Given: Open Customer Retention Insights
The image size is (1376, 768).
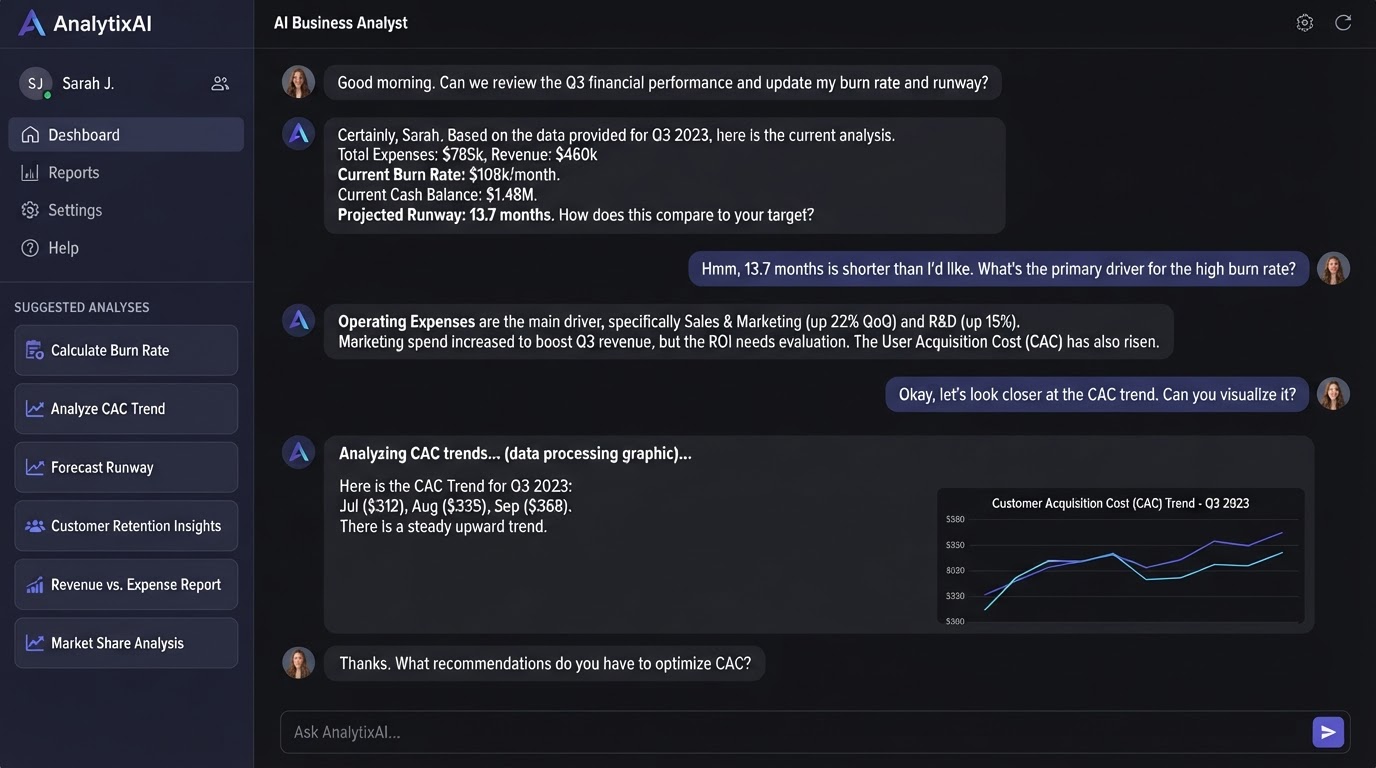Looking at the screenshot, I should pos(126,526).
